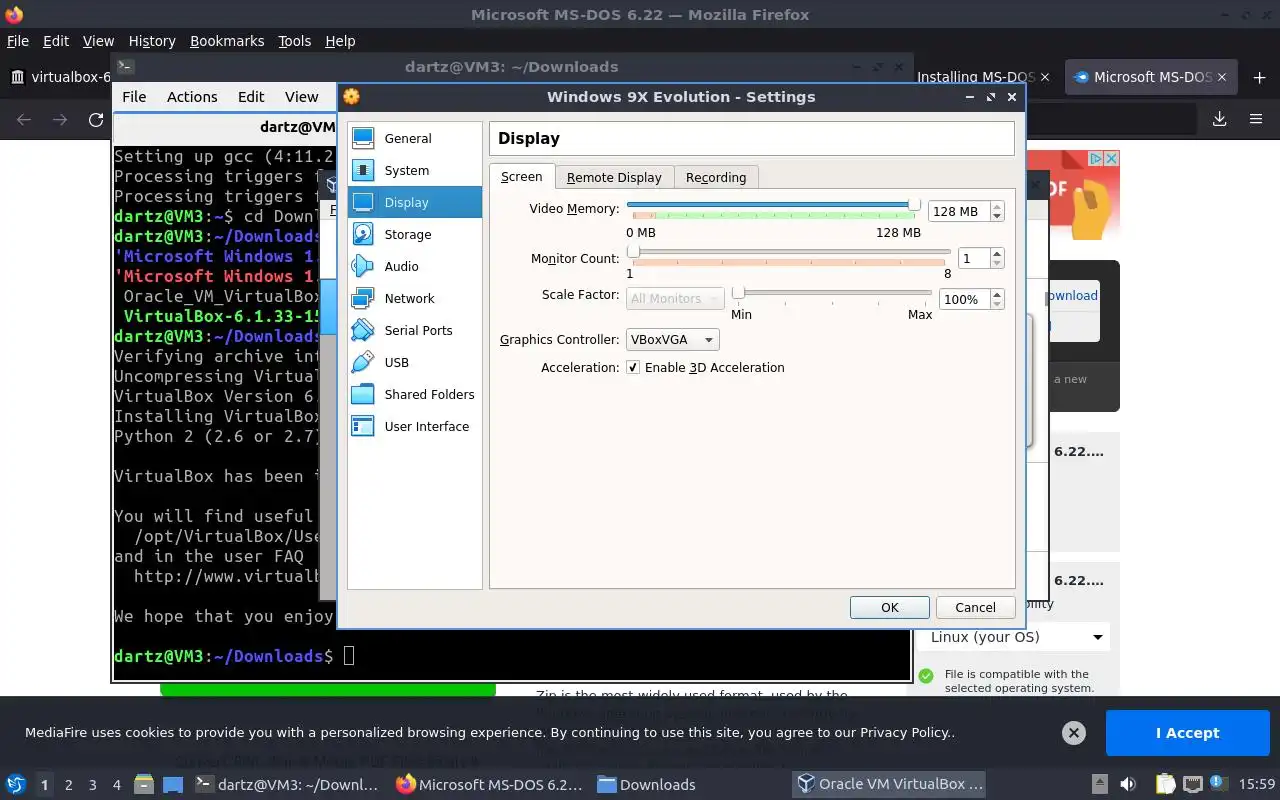The width and height of the screenshot is (1280, 800).
Task: Decrease Scale Factor with spin-down arrow
Action: [x=997, y=304]
